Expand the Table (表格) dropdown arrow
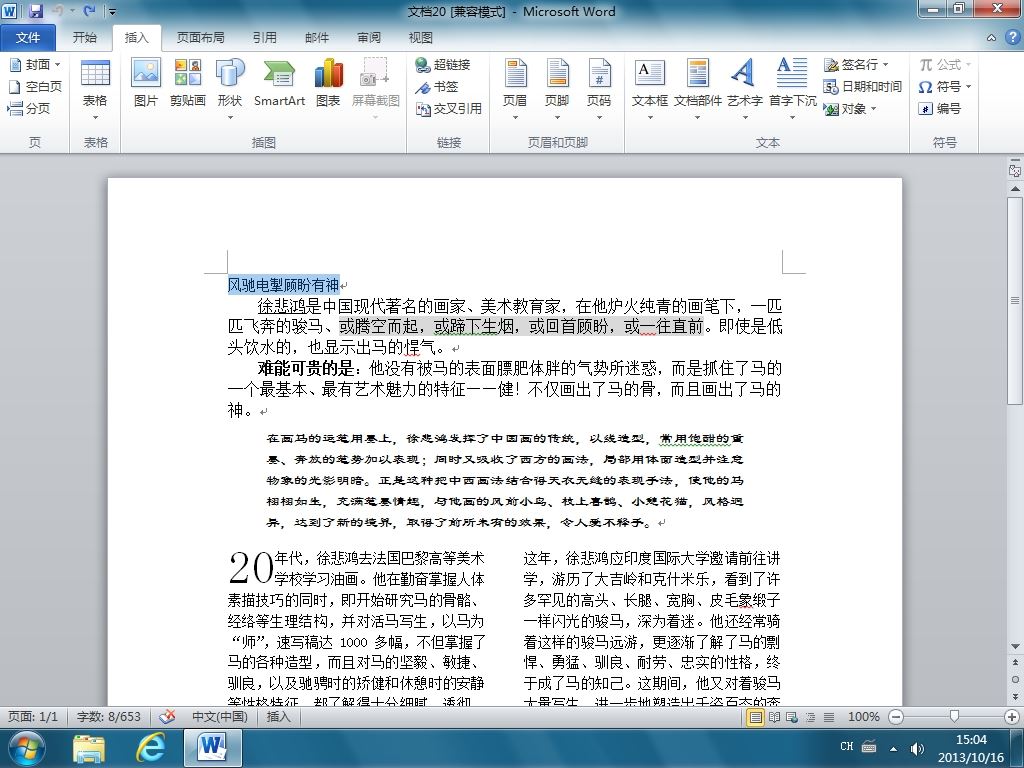The height and width of the screenshot is (768, 1024). 95,118
